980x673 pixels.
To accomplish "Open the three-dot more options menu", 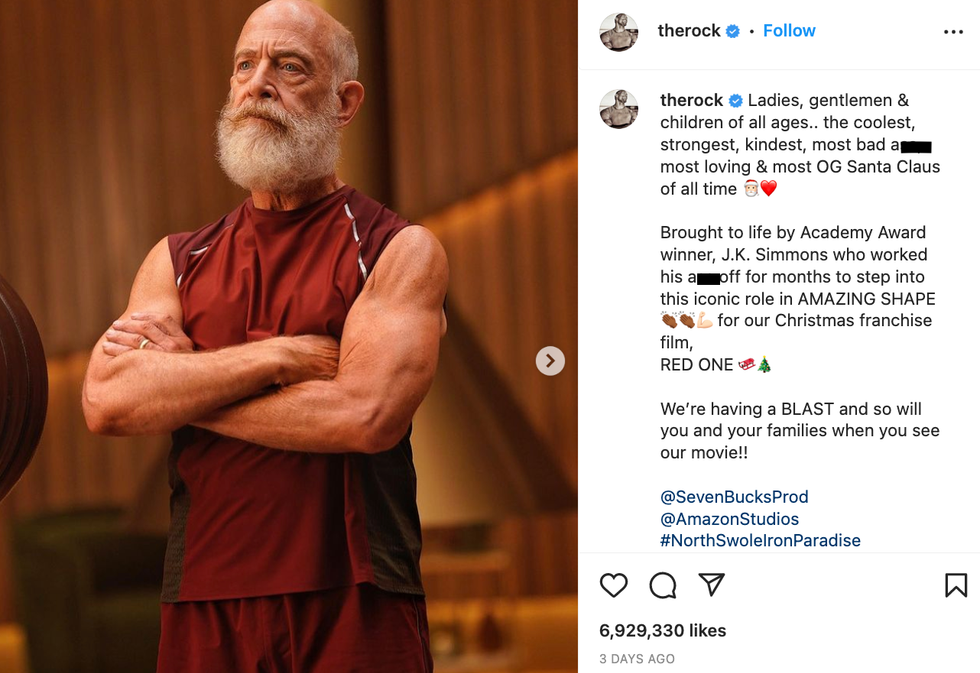I will tap(953, 32).
